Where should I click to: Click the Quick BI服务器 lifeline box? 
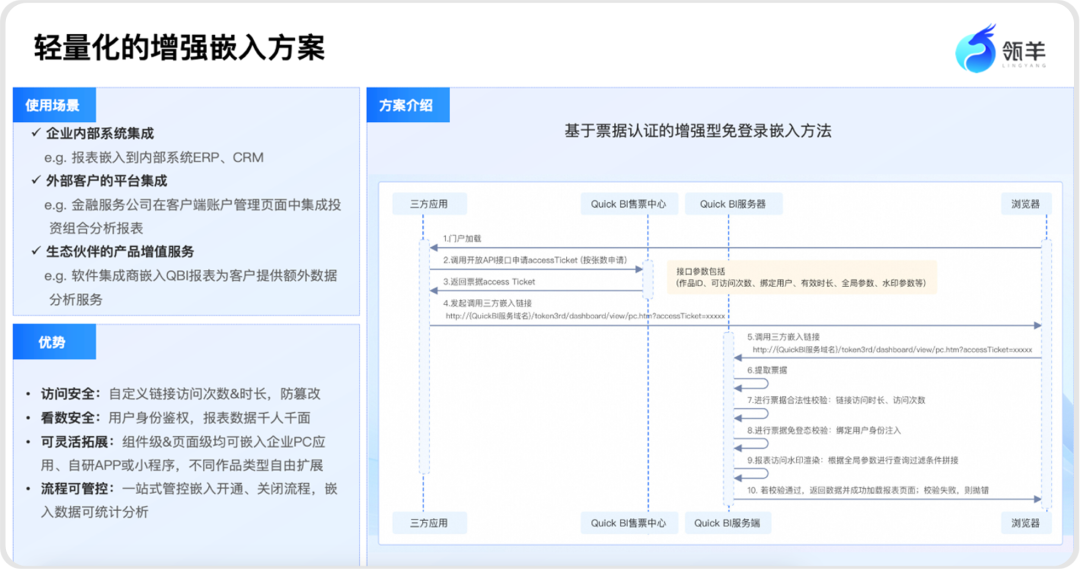pyautogui.click(x=733, y=204)
